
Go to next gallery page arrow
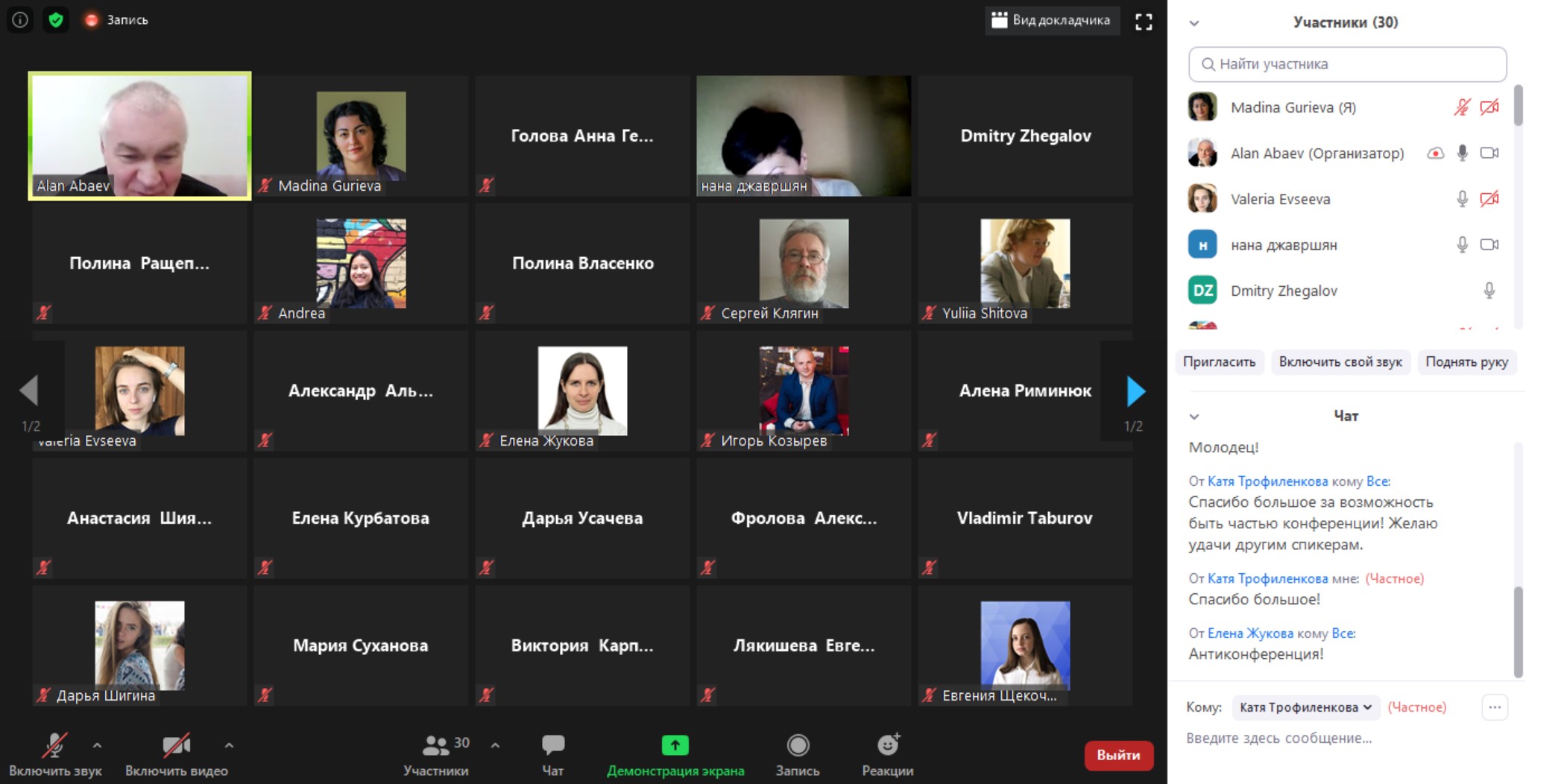point(1135,391)
